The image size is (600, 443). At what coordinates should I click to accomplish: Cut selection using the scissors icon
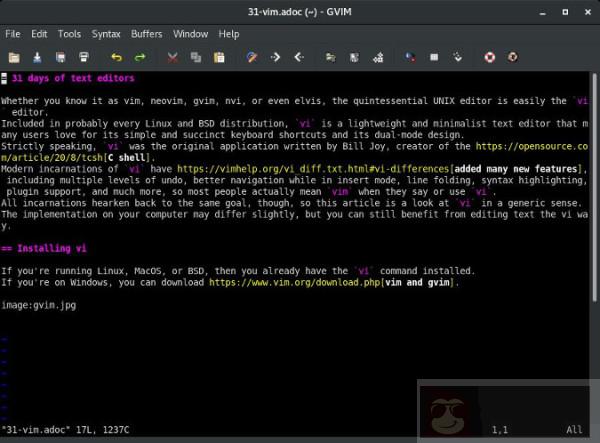coord(172,57)
